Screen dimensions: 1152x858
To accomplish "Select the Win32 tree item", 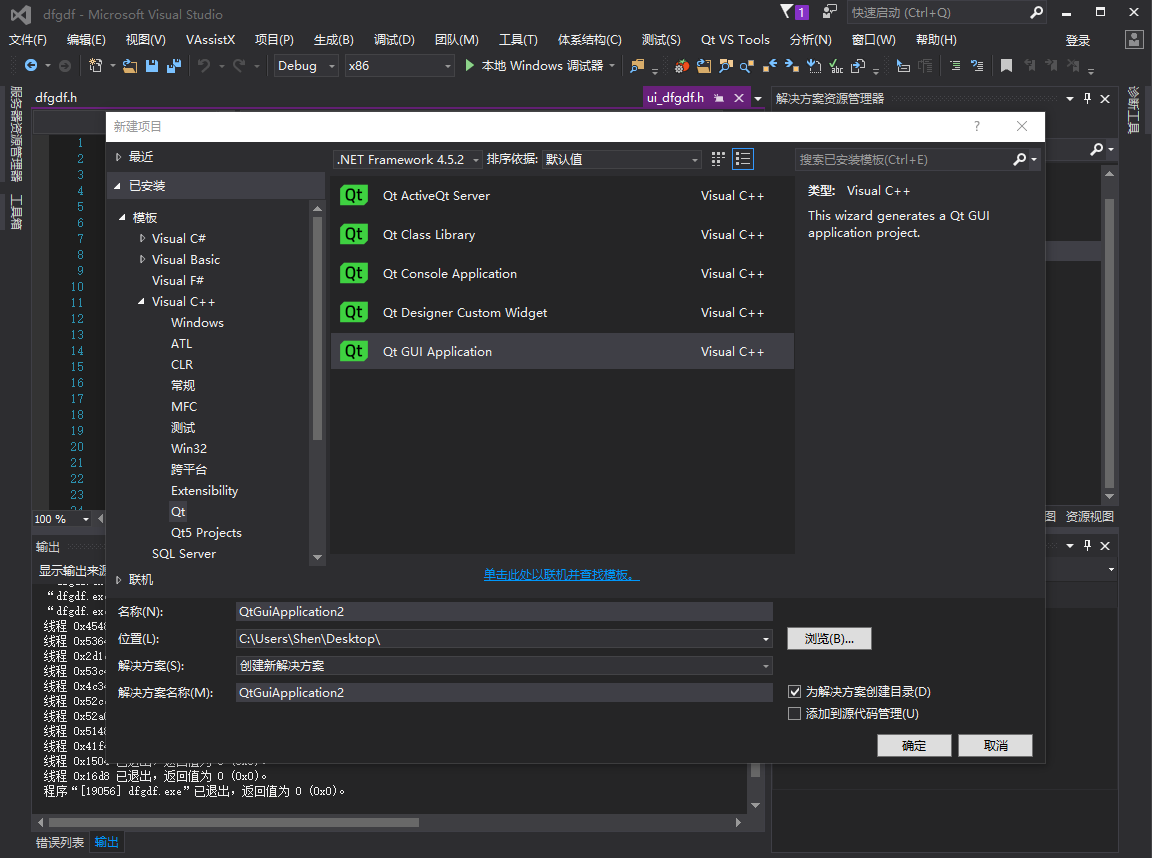I will tap(189, 448).
